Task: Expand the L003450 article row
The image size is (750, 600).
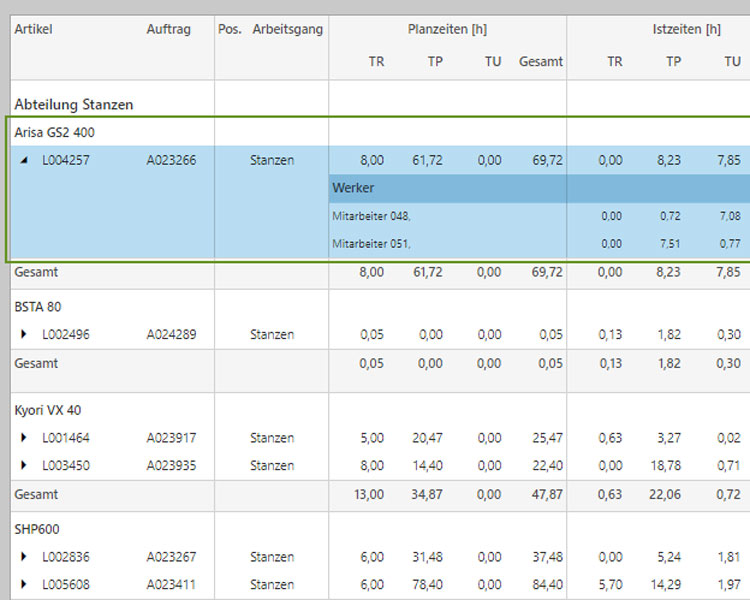Action: pos(23,465)
